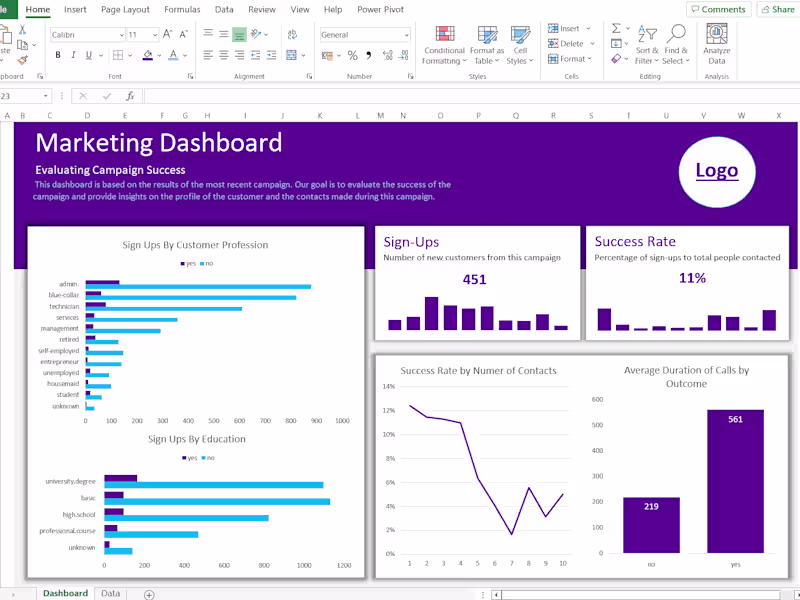The width and height of the screenshot is (800, 600).
Task: Open the Conditional Formatting menu
Action: [x=444, y=45]
